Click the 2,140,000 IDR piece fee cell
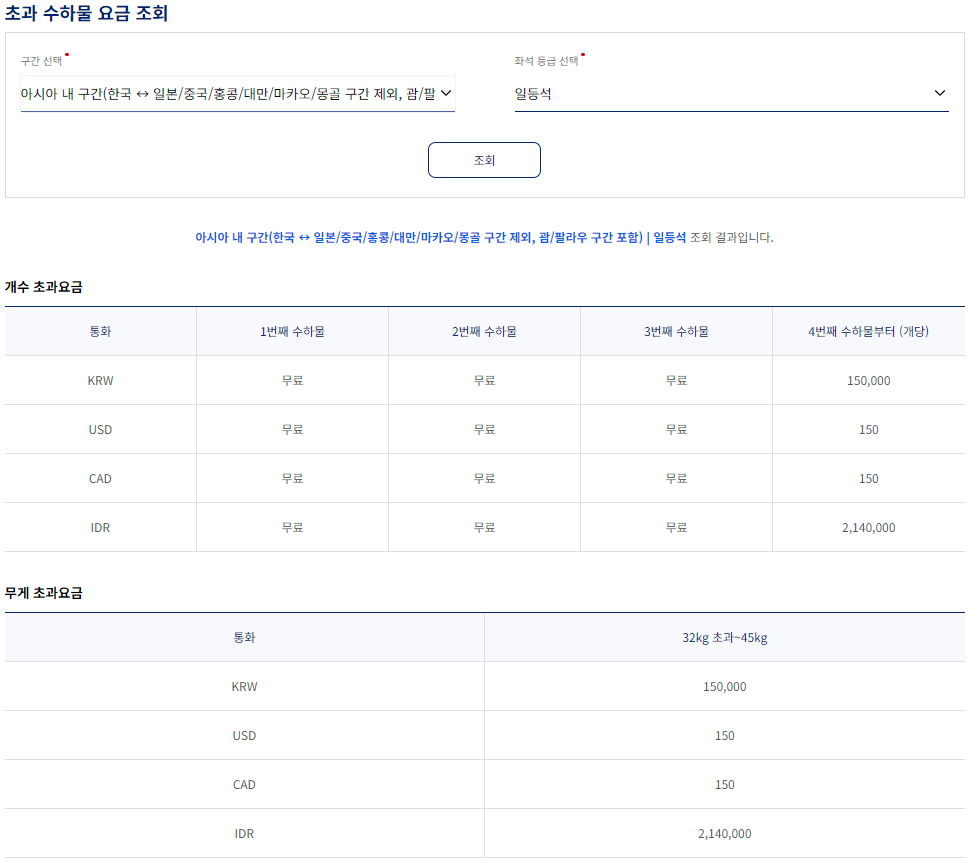This screenshot has width=970, height=861. (x=867, y=527)
